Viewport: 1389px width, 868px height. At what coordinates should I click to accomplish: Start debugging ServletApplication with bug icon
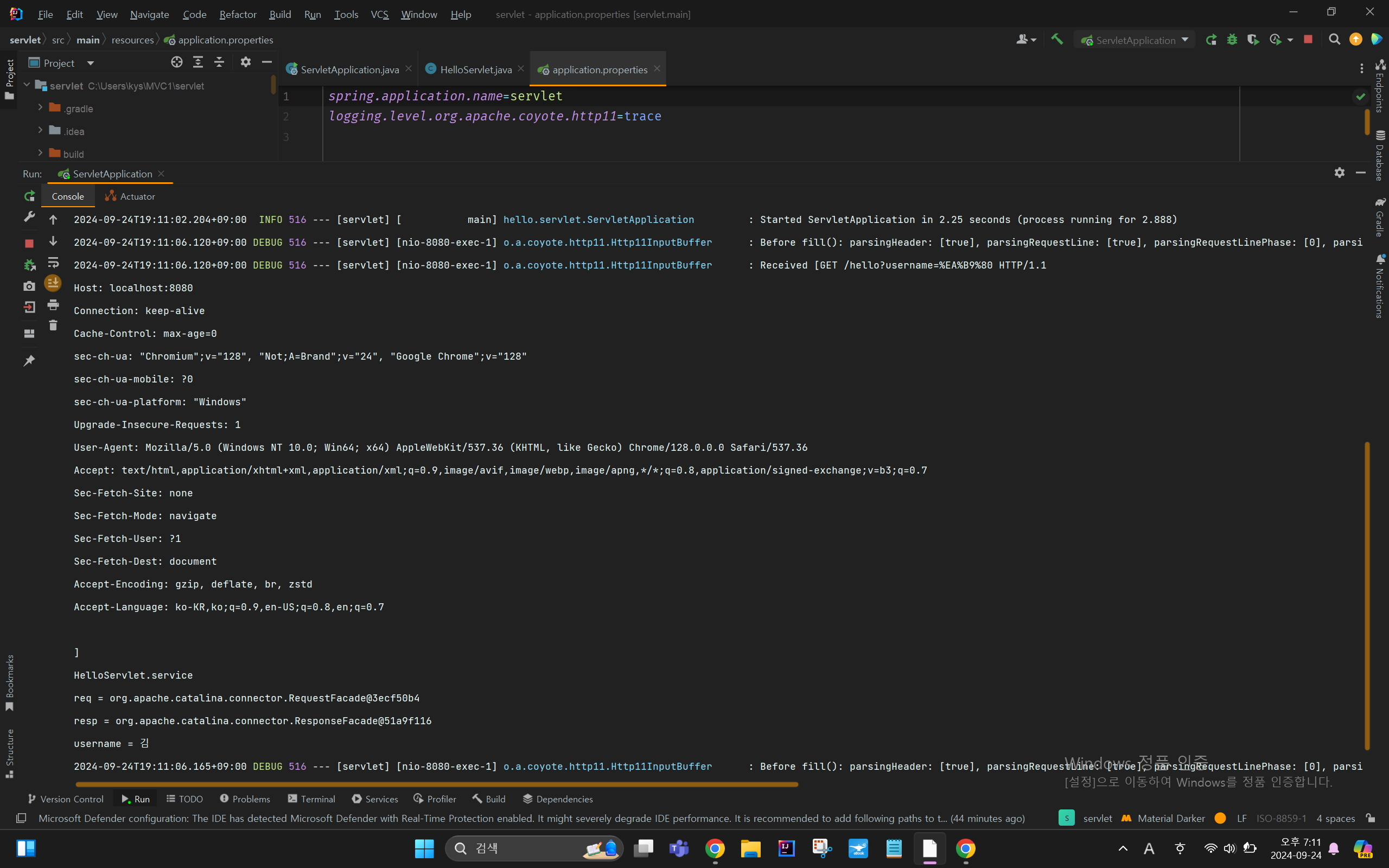pyautogui.click(x=1232, y=40)
